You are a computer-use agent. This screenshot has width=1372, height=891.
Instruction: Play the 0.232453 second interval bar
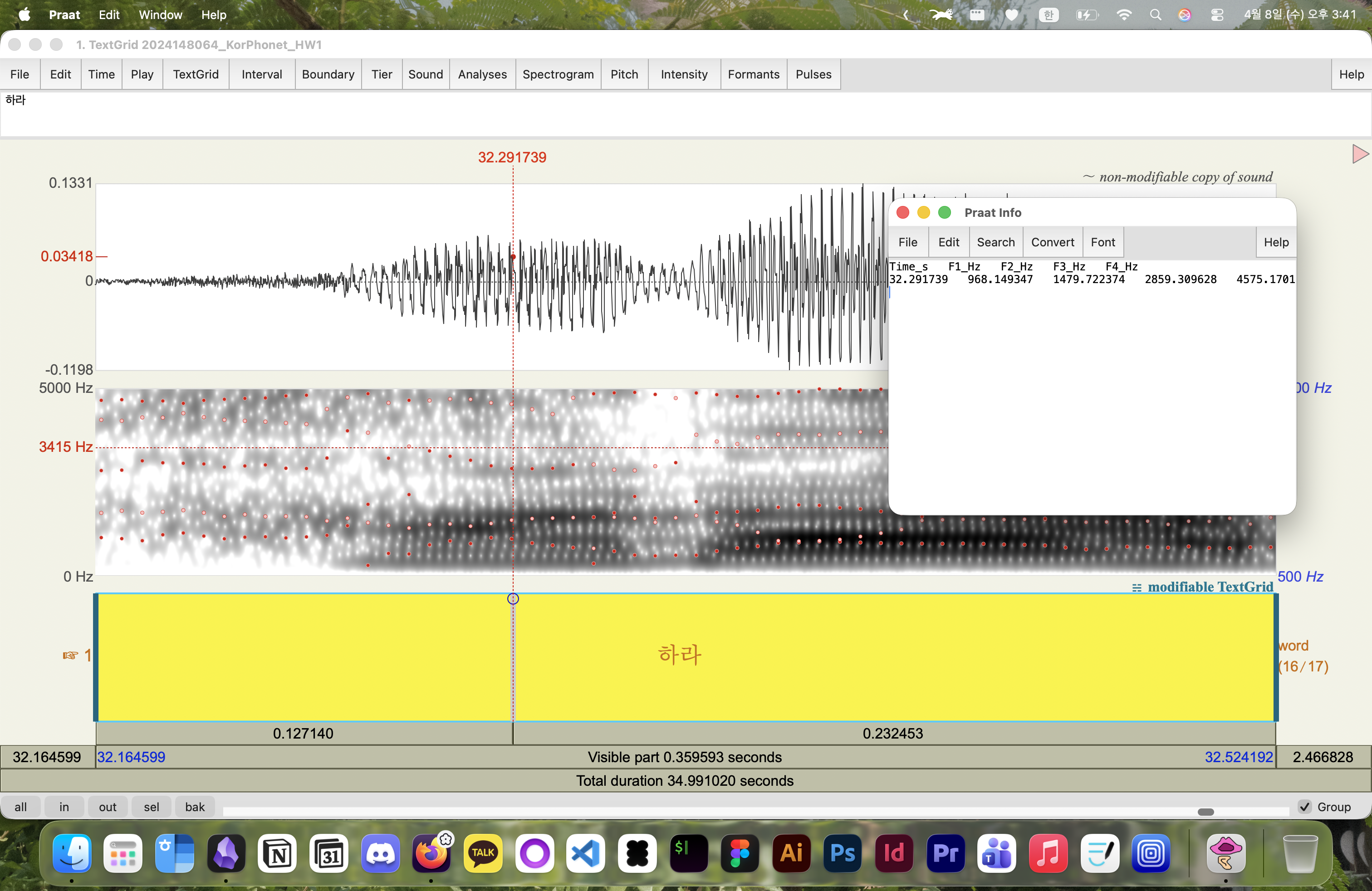point(892,734)
